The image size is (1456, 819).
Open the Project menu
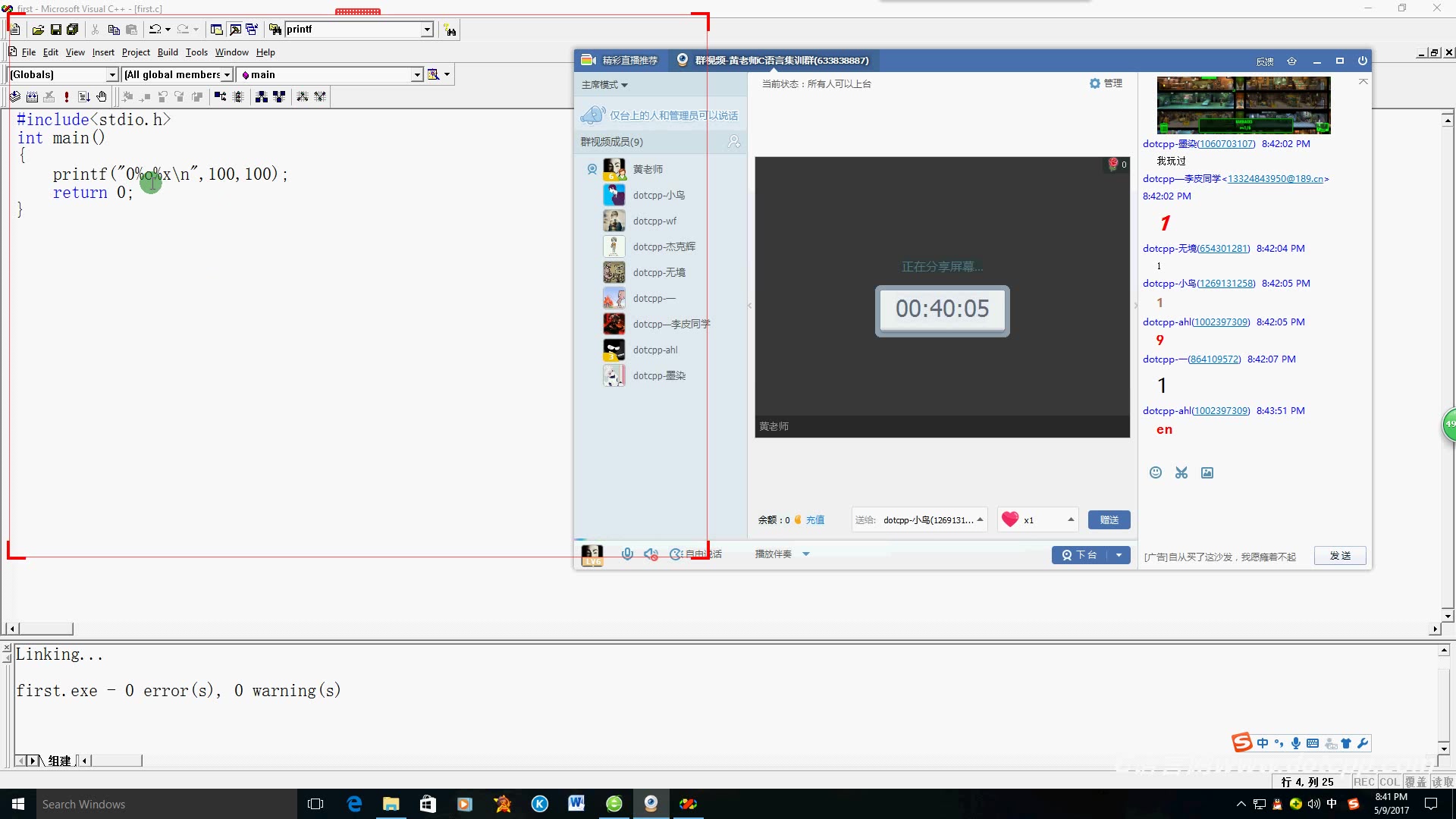pyautogui.click(x=136, y=52)
